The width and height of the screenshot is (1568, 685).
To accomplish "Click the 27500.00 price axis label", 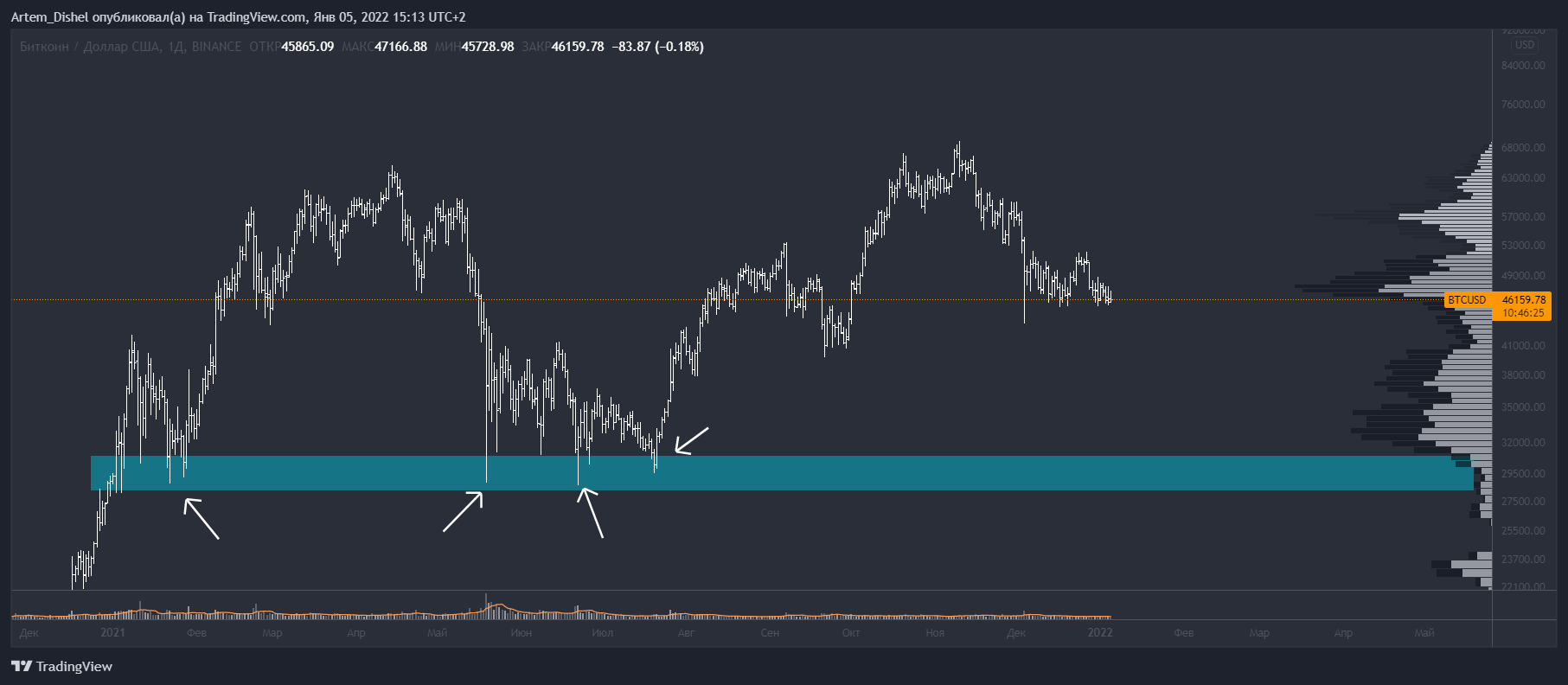I will click(1523, 502).
